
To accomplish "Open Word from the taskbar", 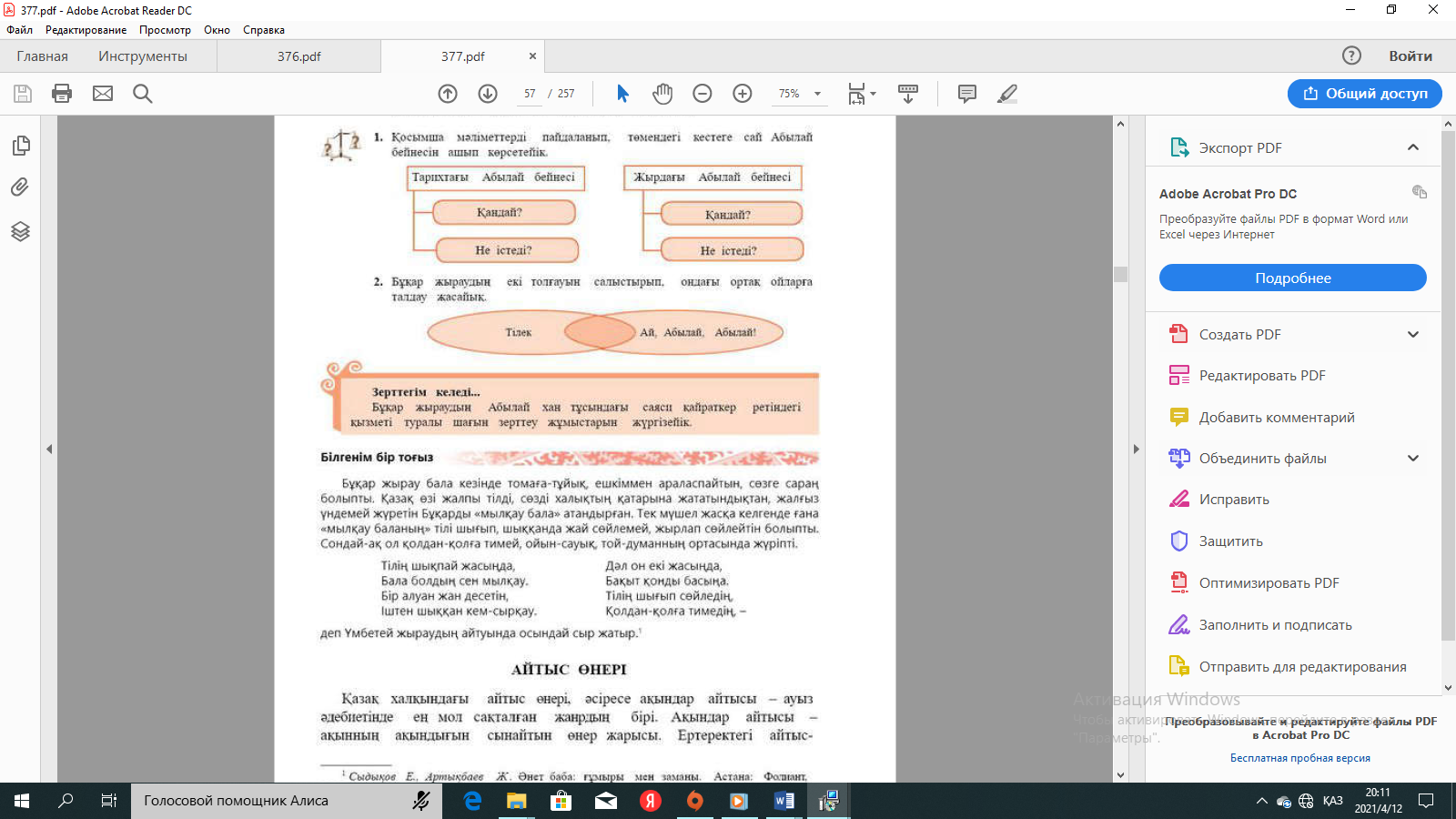I will tap(784, 801).
